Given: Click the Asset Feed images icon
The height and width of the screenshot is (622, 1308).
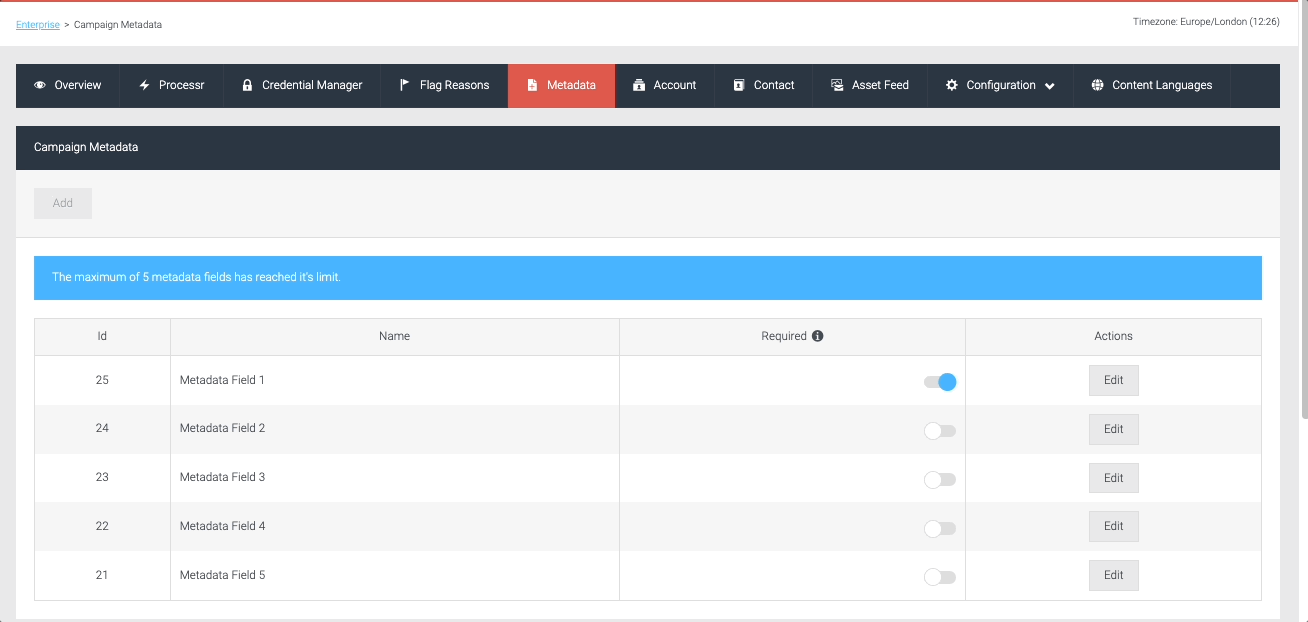Looking at the screenshot, I should (837, 86).
